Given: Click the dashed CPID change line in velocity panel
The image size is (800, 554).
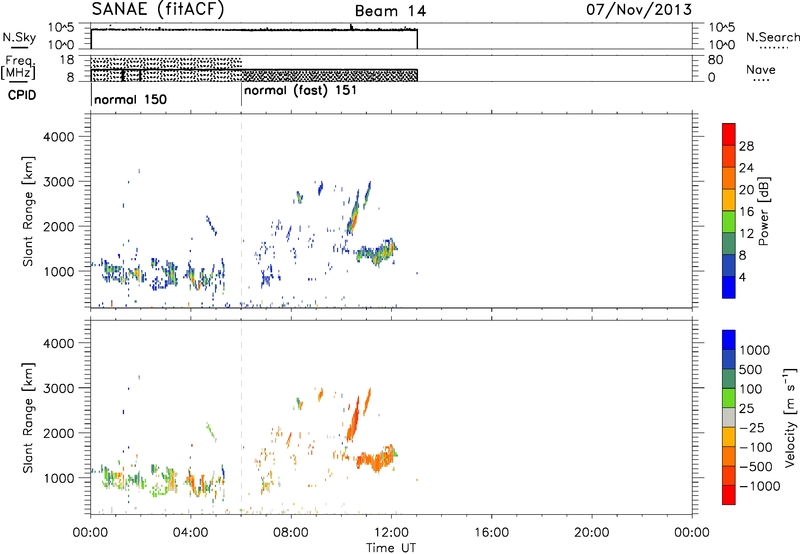Looking at the screenshot, I should pos(241,416).
